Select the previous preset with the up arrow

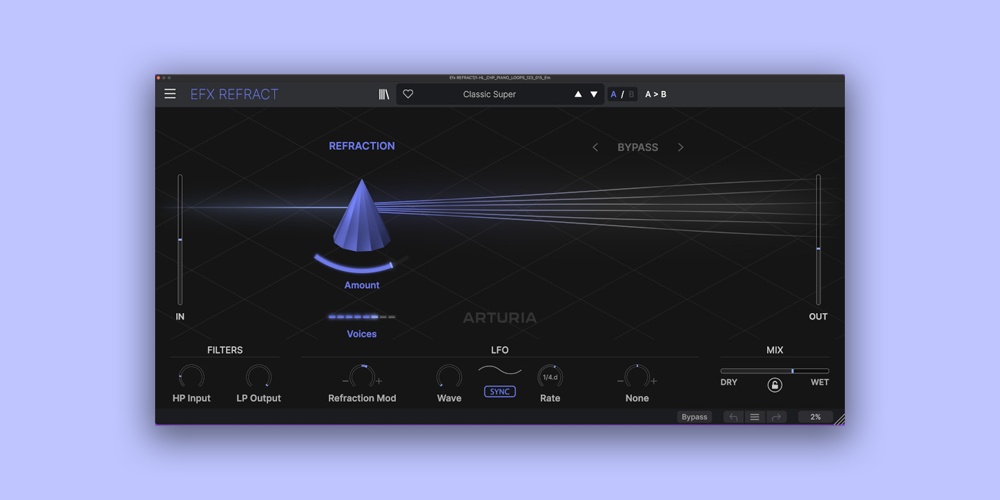(577, 94)
